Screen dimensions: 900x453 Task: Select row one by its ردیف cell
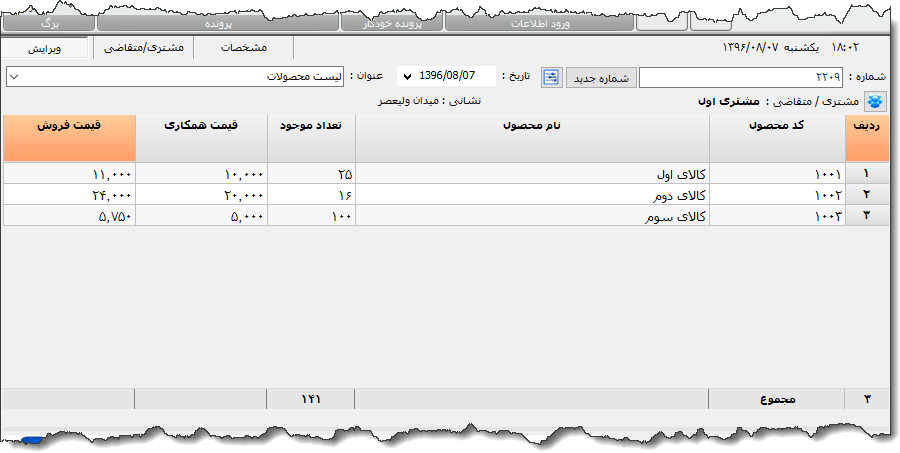866,174
